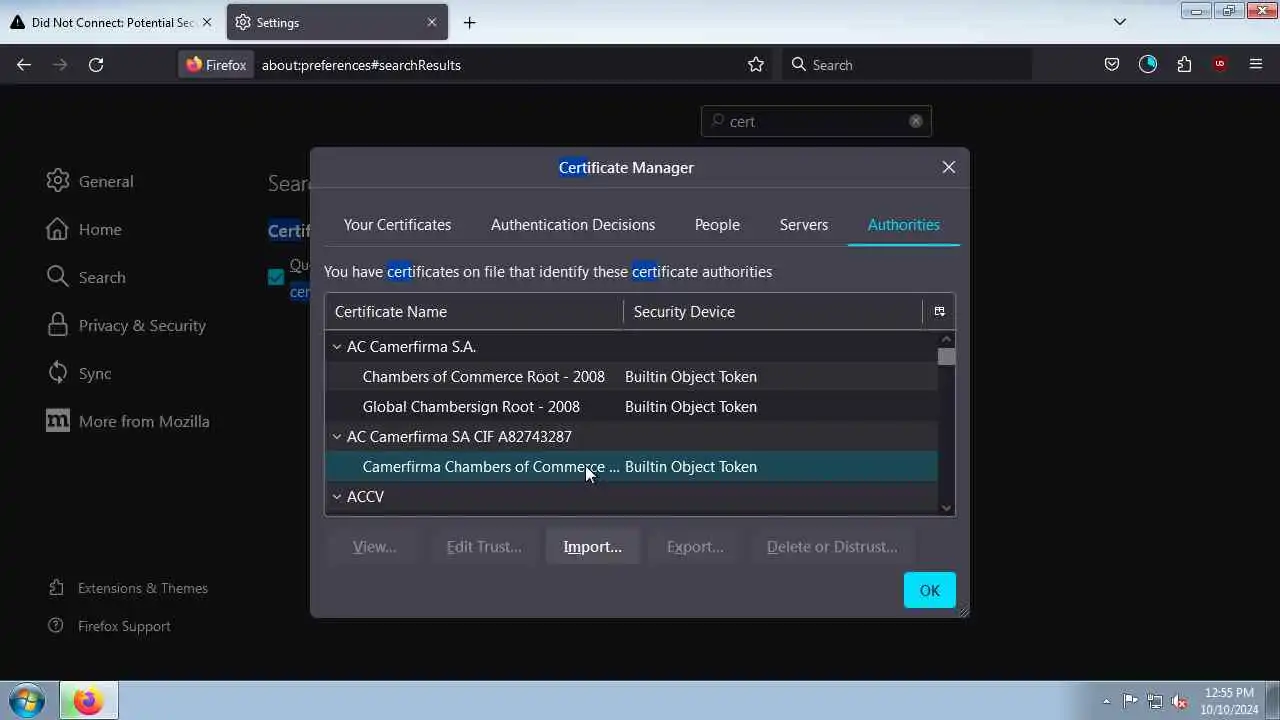The image size is (1280, 720).
Task: Sort by Security Device column header
Action: pos(772,312)
